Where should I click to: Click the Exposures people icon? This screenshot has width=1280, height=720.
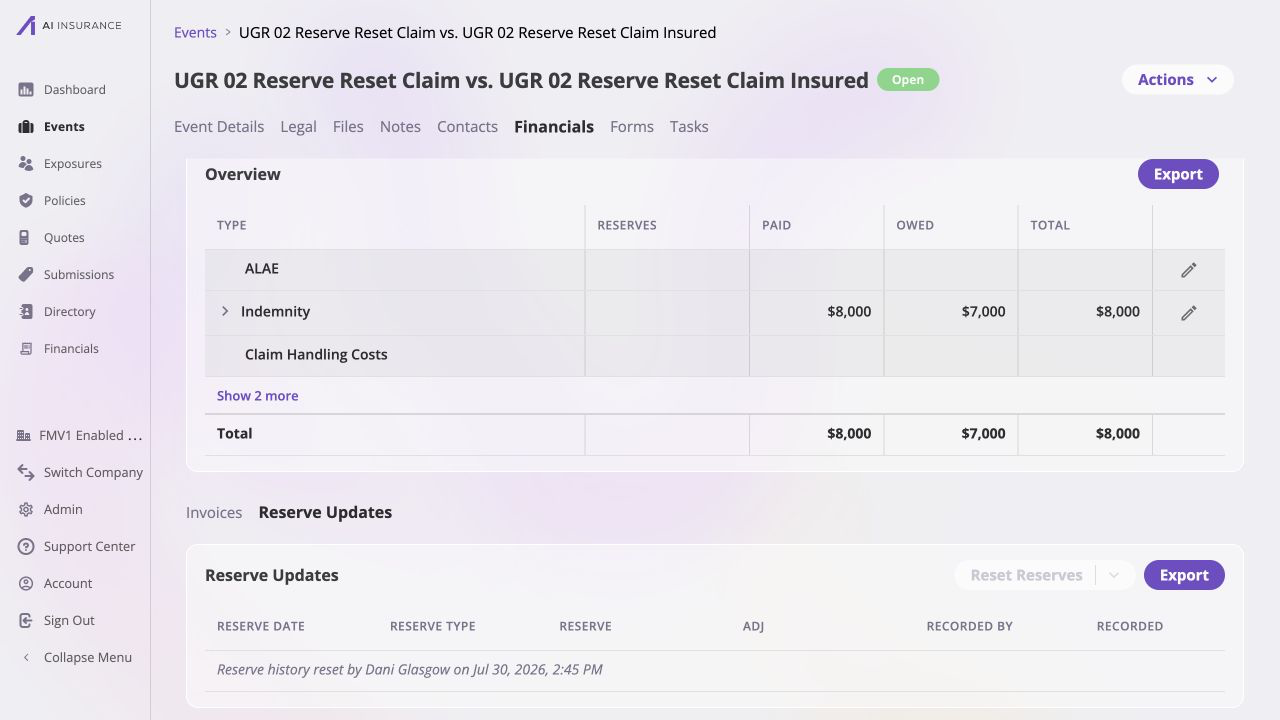coord(26,164)
